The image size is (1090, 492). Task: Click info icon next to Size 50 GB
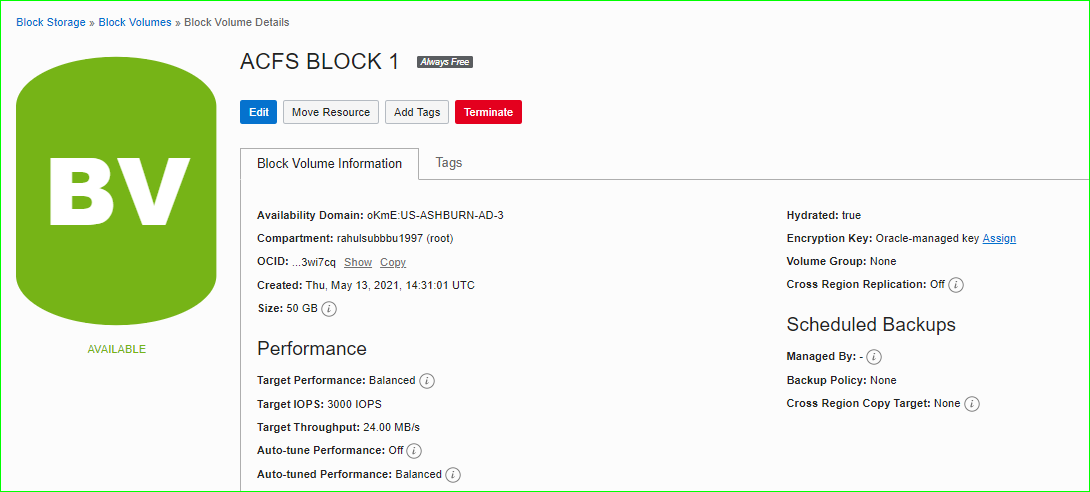(x=329, y=309)
